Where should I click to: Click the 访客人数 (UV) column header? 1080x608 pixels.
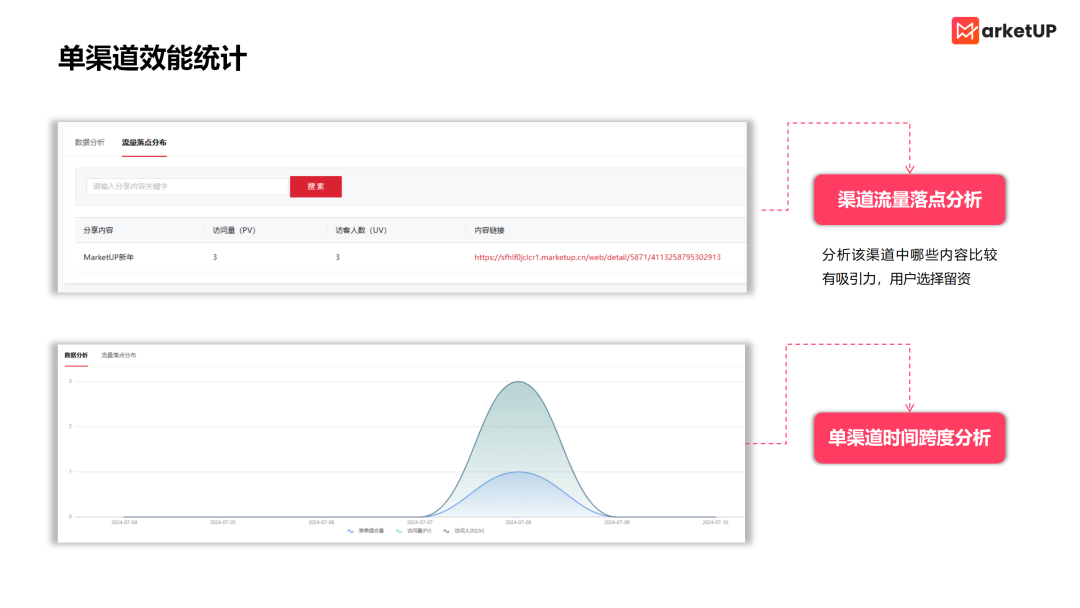pos(361,230)
